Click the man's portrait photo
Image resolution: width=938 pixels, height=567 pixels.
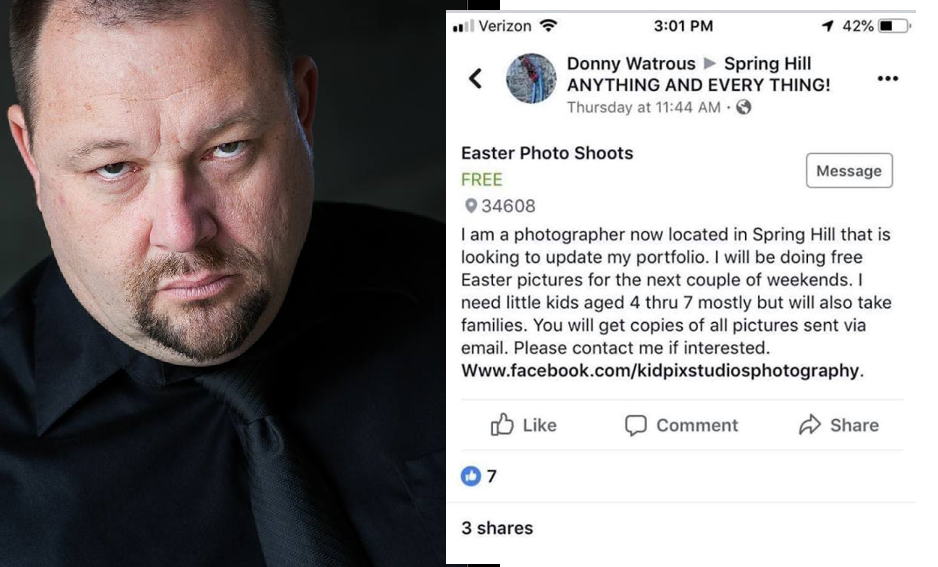click(222, 283)
